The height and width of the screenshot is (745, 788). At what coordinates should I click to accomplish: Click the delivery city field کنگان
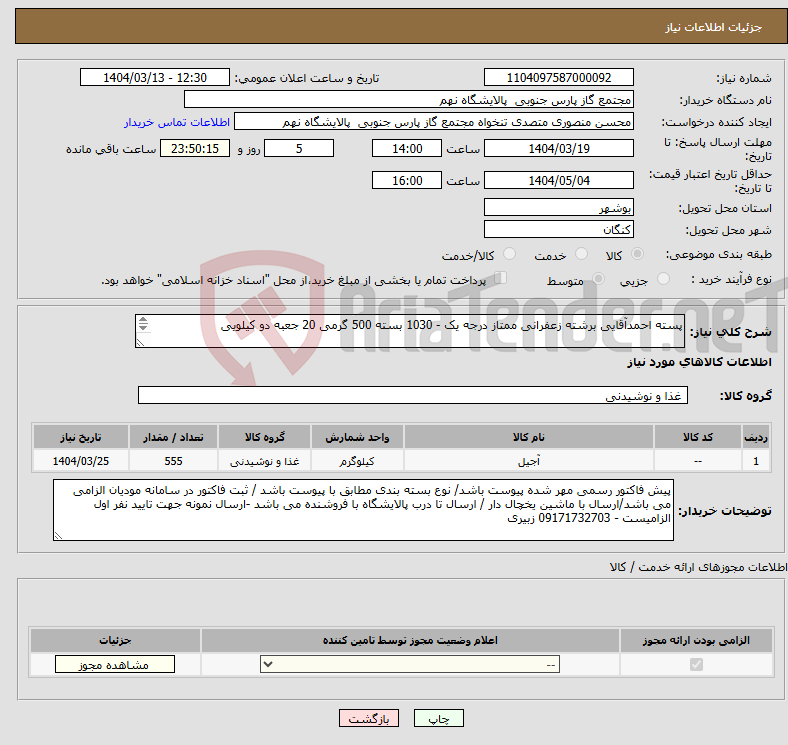558,229
